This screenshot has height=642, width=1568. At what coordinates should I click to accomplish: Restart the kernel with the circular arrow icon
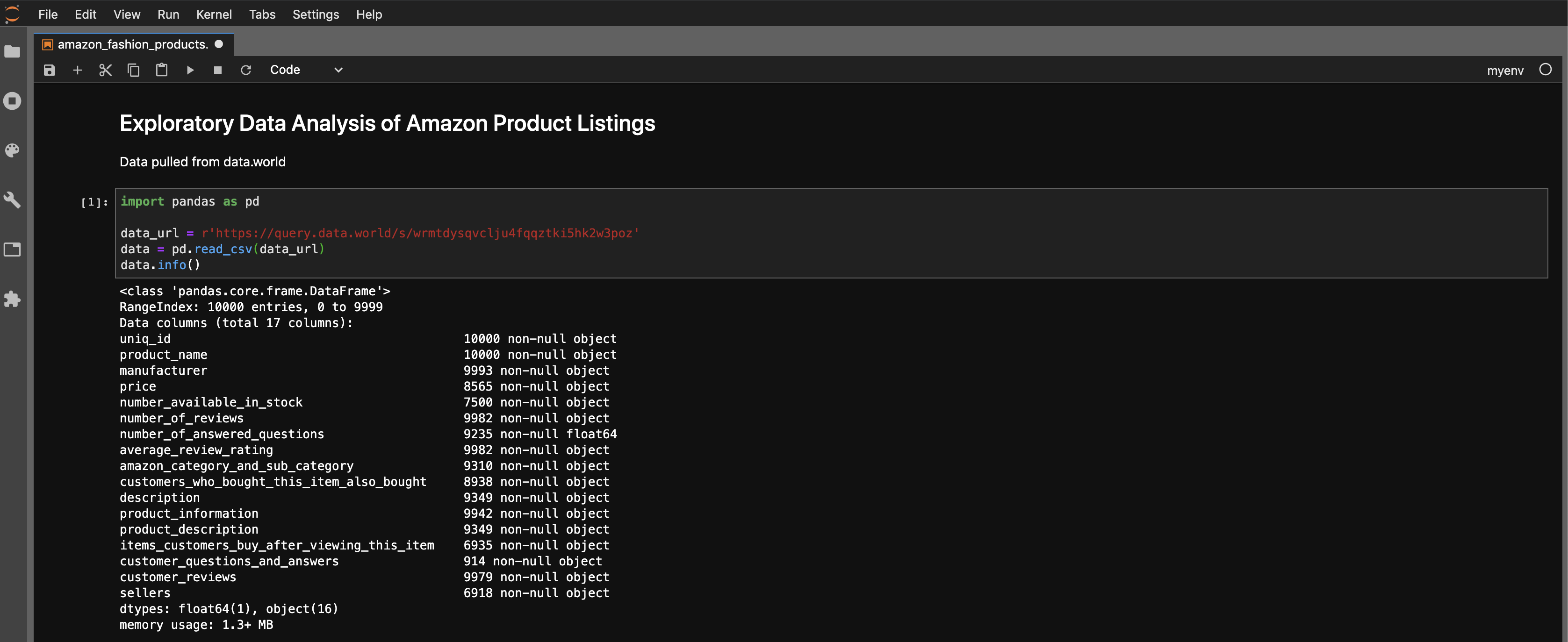246,70
